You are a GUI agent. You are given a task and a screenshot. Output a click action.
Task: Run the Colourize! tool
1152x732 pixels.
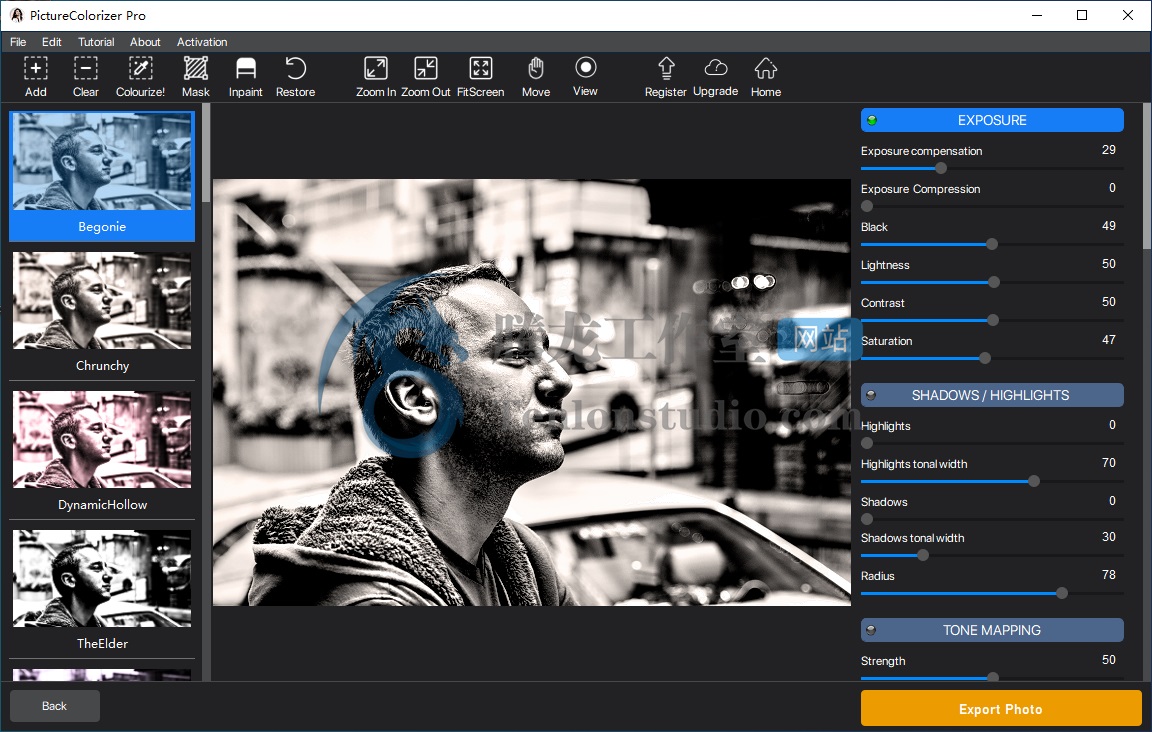(x=140, y=76)
